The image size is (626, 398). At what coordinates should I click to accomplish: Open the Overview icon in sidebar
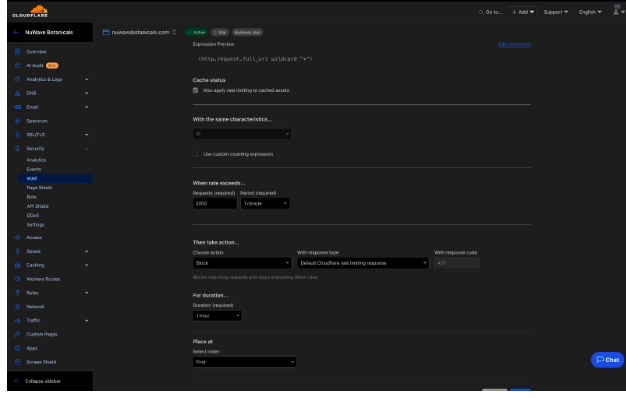click(18, 51)
